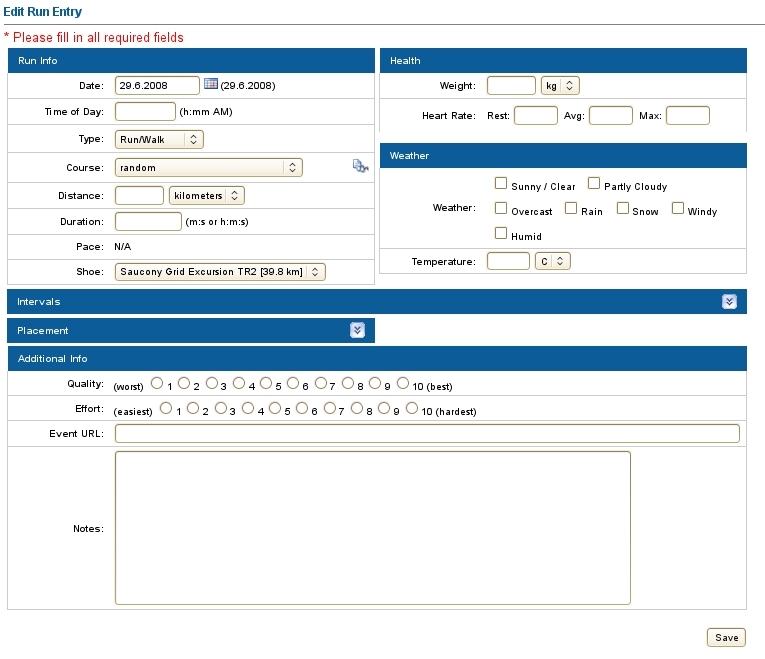Select Effort rating 6
The image size is (765, 659).
(302, 408)
